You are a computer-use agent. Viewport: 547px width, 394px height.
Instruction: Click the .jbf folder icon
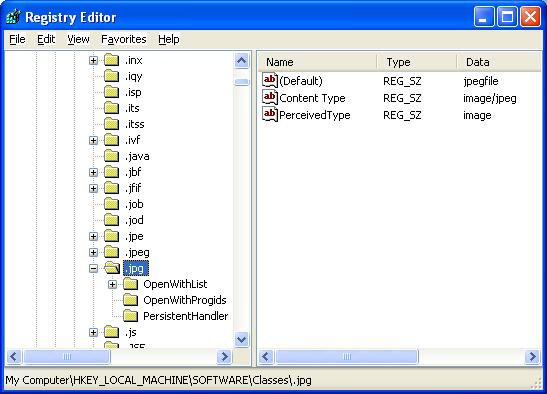click(x=111, y=172)
